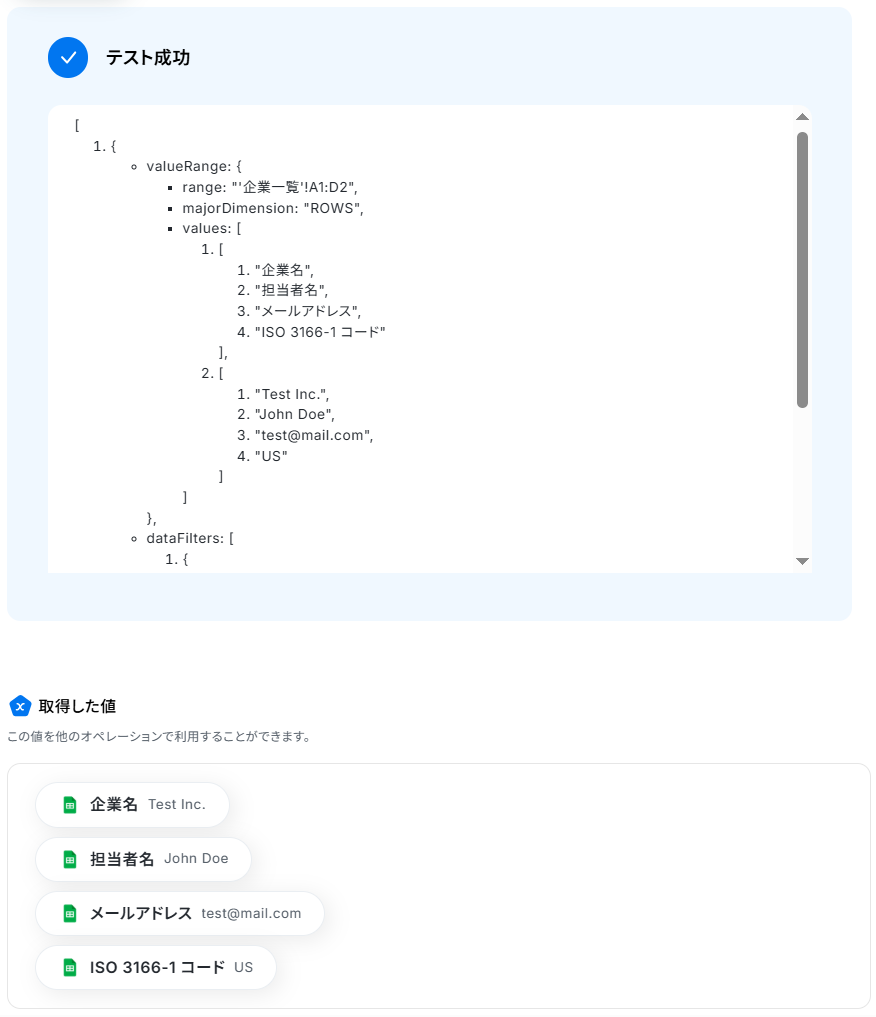The height and width of the screenshot is (1017, 876).
Task: Click the "test@mail.com" entry in JSON values
Action: [314, 435]
